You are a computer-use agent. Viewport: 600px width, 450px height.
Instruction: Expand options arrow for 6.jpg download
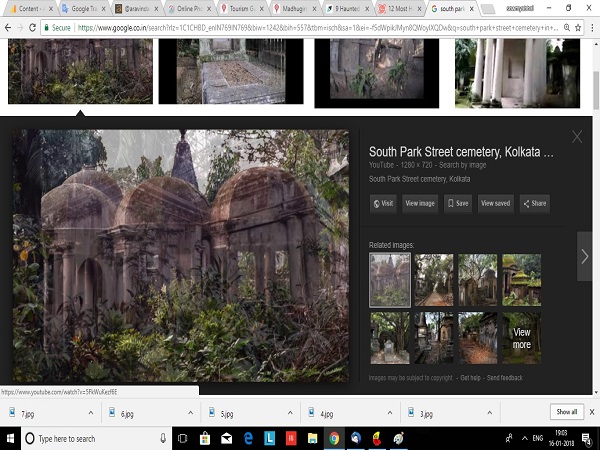click(190, 412)
